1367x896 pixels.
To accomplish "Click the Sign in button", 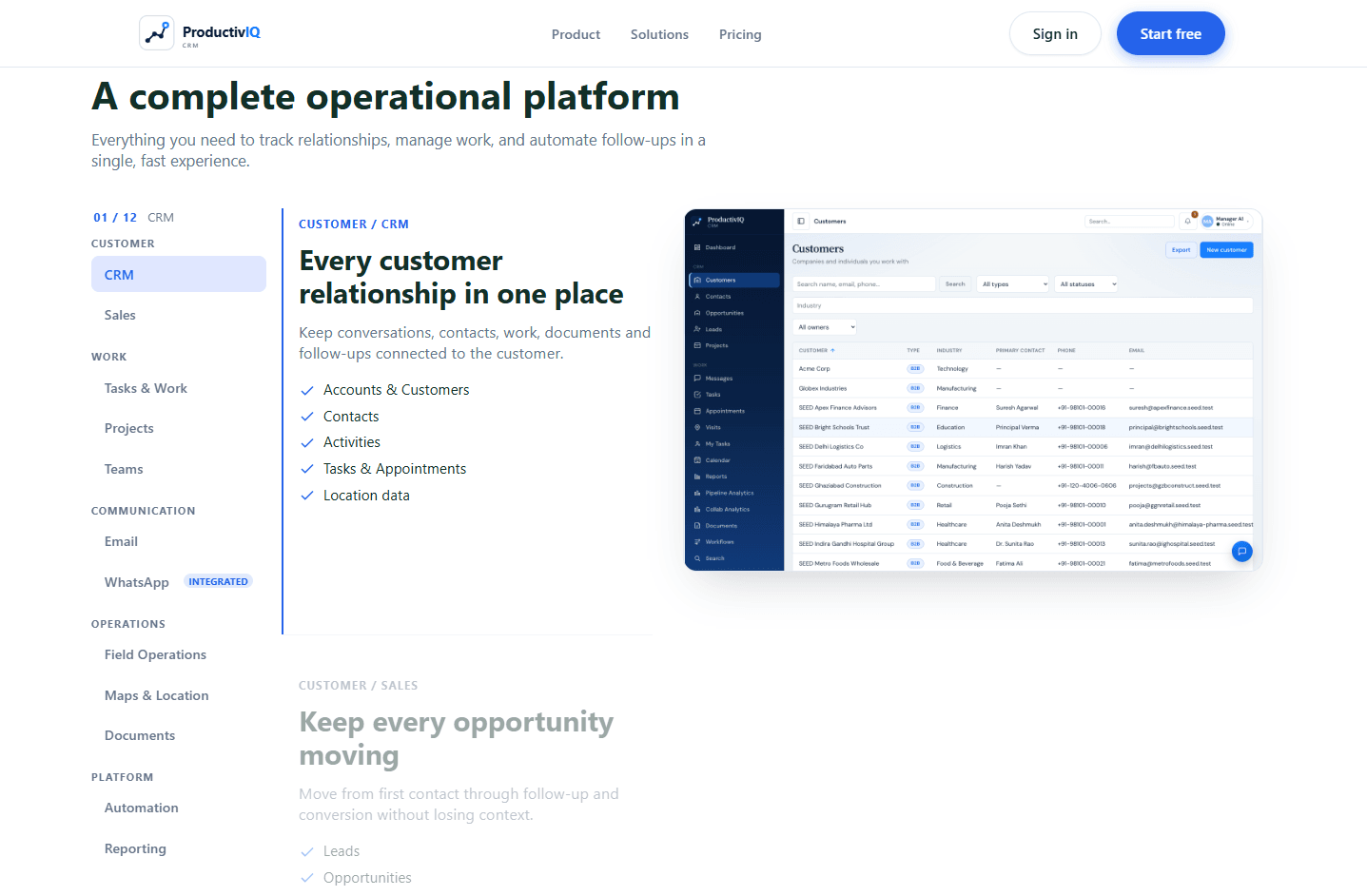I will pyautogui.click(x=1055, y=33).
